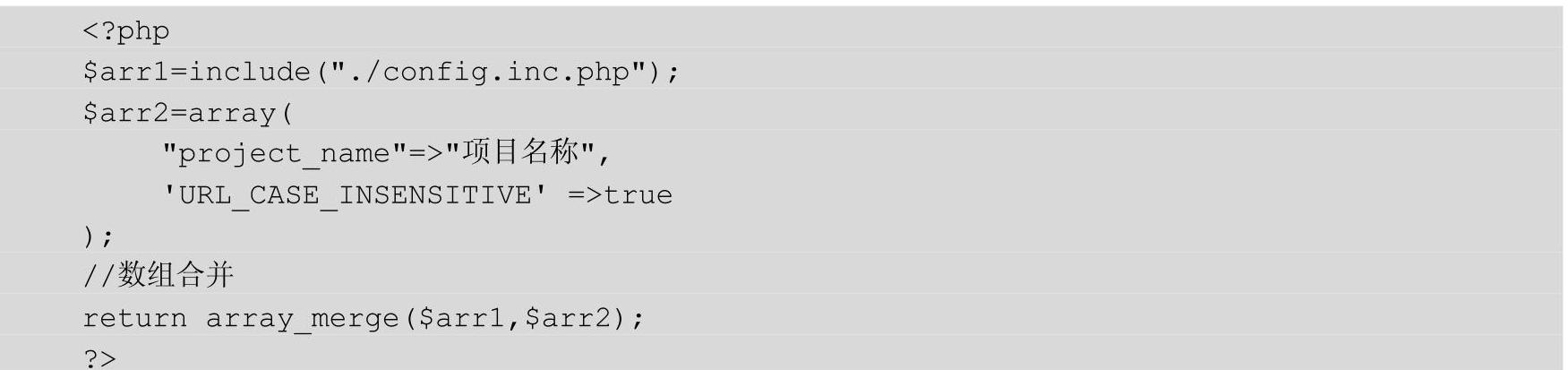This screenshot has height=370, width=1568.
Task: Select the "项目名称" string value
Action: pyautogui.click(x=521, y=152)
